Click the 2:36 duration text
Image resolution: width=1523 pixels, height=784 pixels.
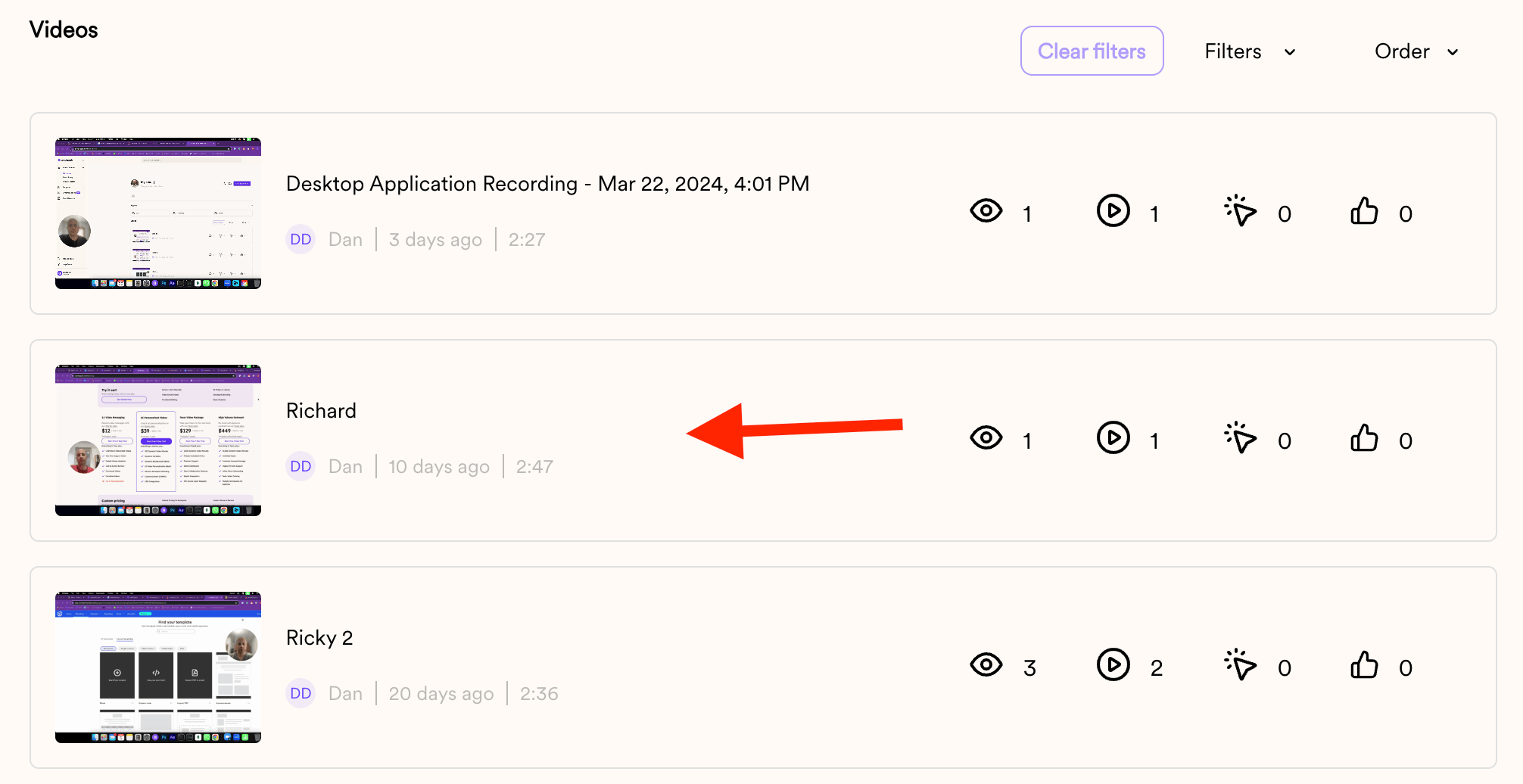coord(539,694)
